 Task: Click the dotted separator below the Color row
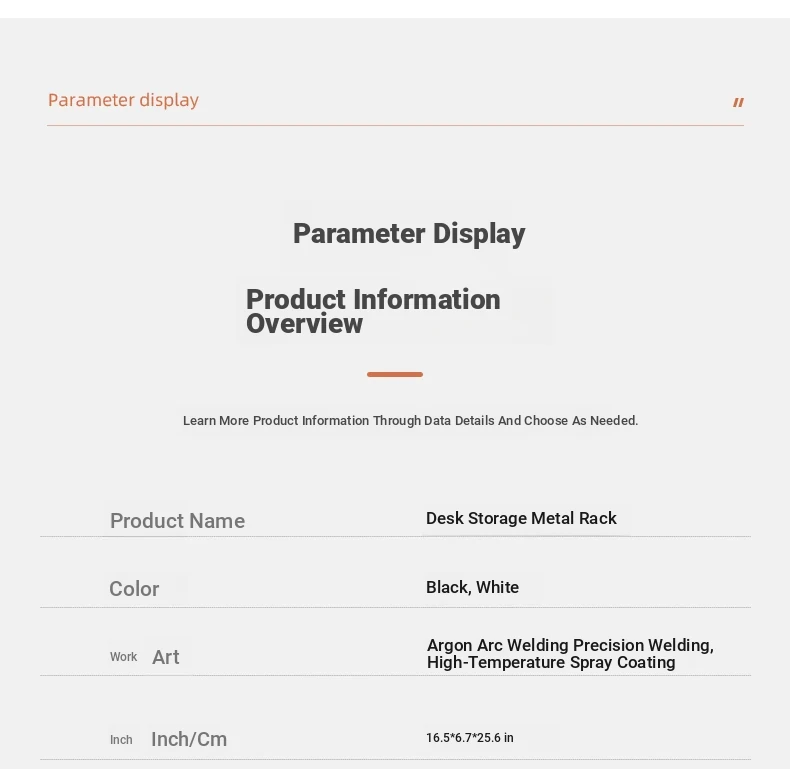(x=396, y=607)
